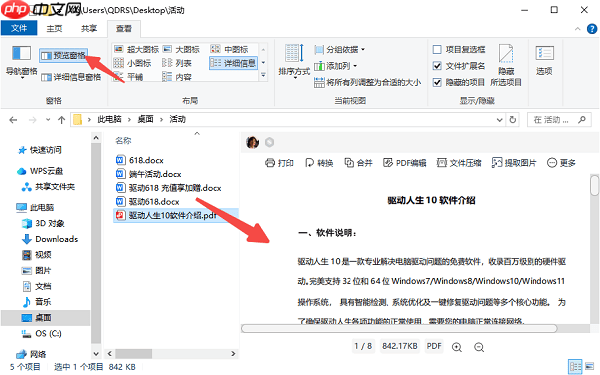This screenshot has width=600, height=375.
Task: Switch to the Share (共享) tab
Action: point(89,29)
